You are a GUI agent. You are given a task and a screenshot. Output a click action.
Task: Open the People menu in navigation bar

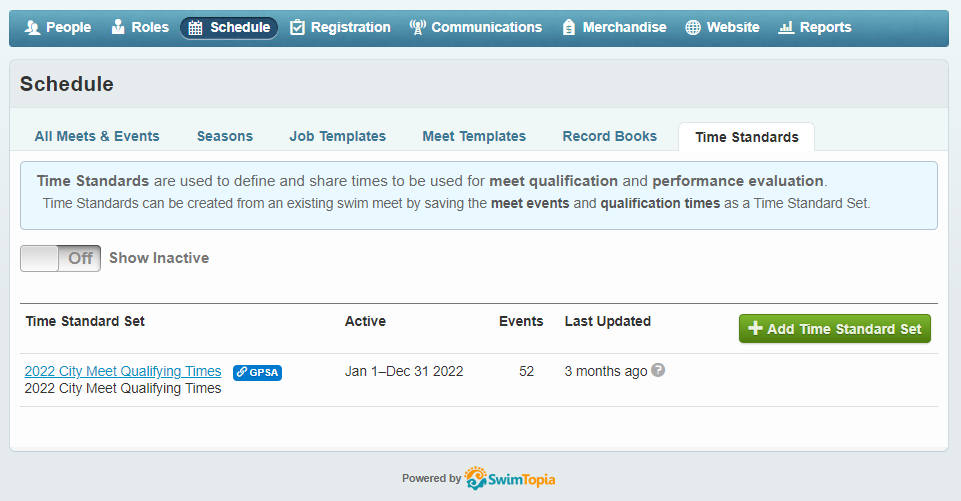click(58, 27)
